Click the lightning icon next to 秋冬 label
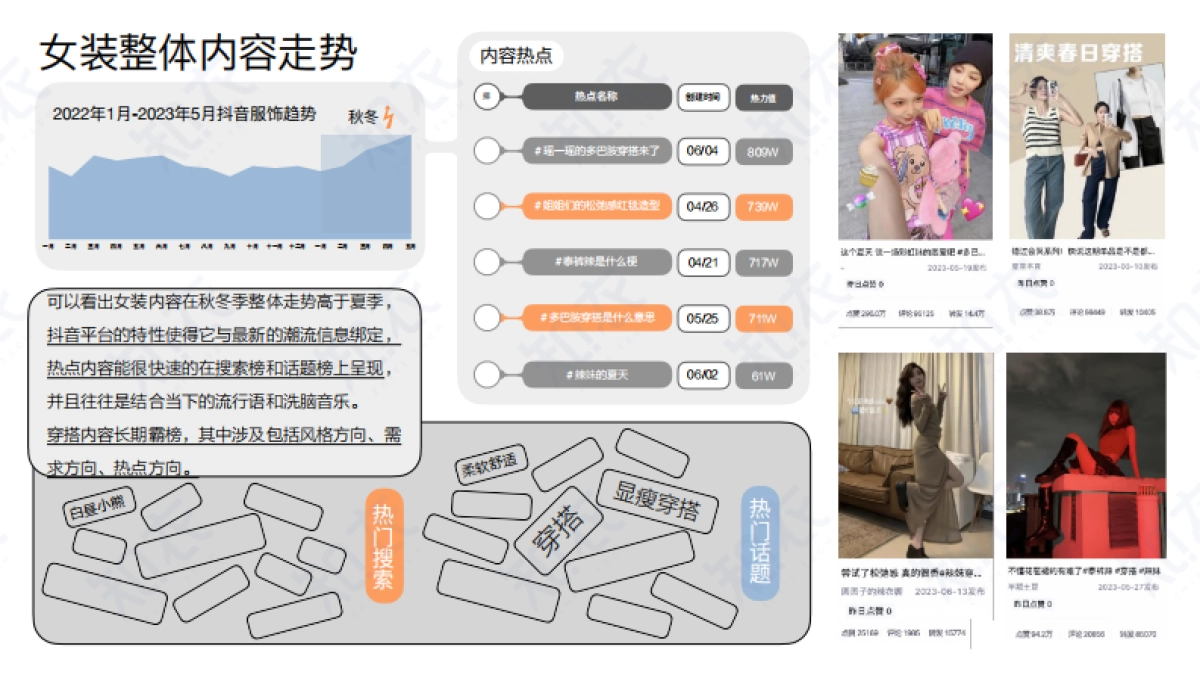The height and width of the screenshot is (675, 1200). tap(390, 116)
